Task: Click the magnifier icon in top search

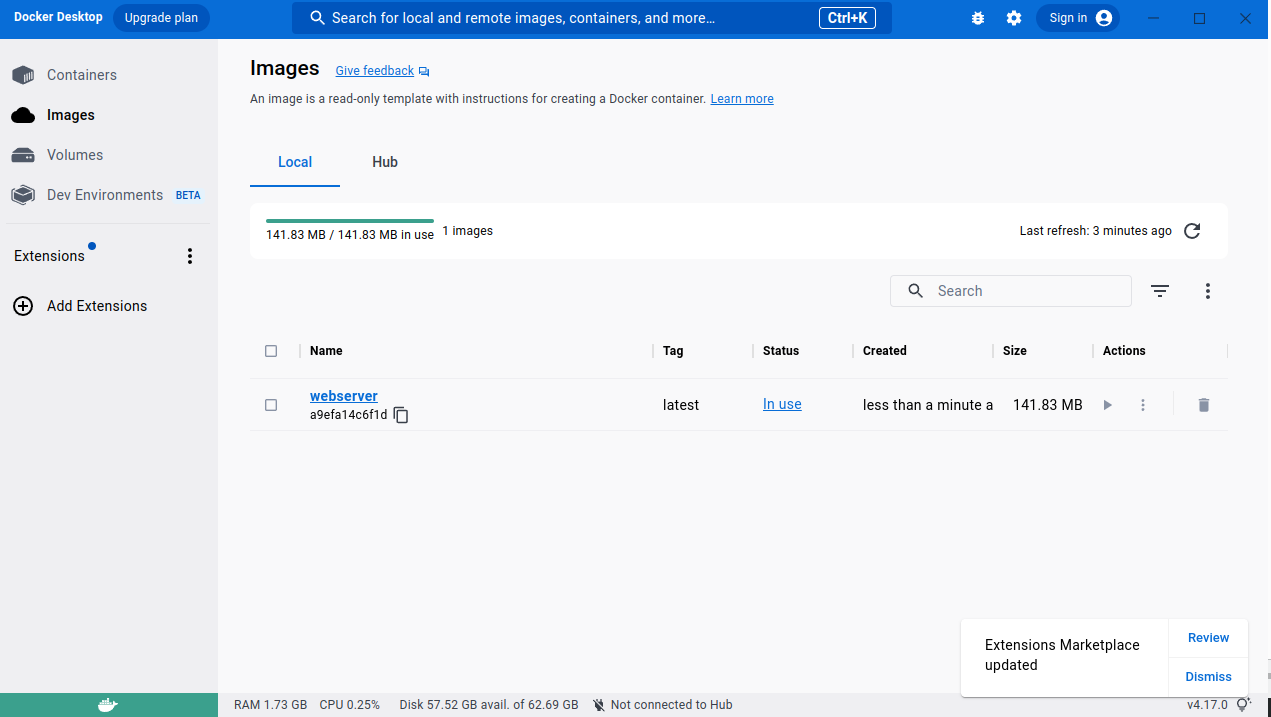Action: [x=318, y=18]
